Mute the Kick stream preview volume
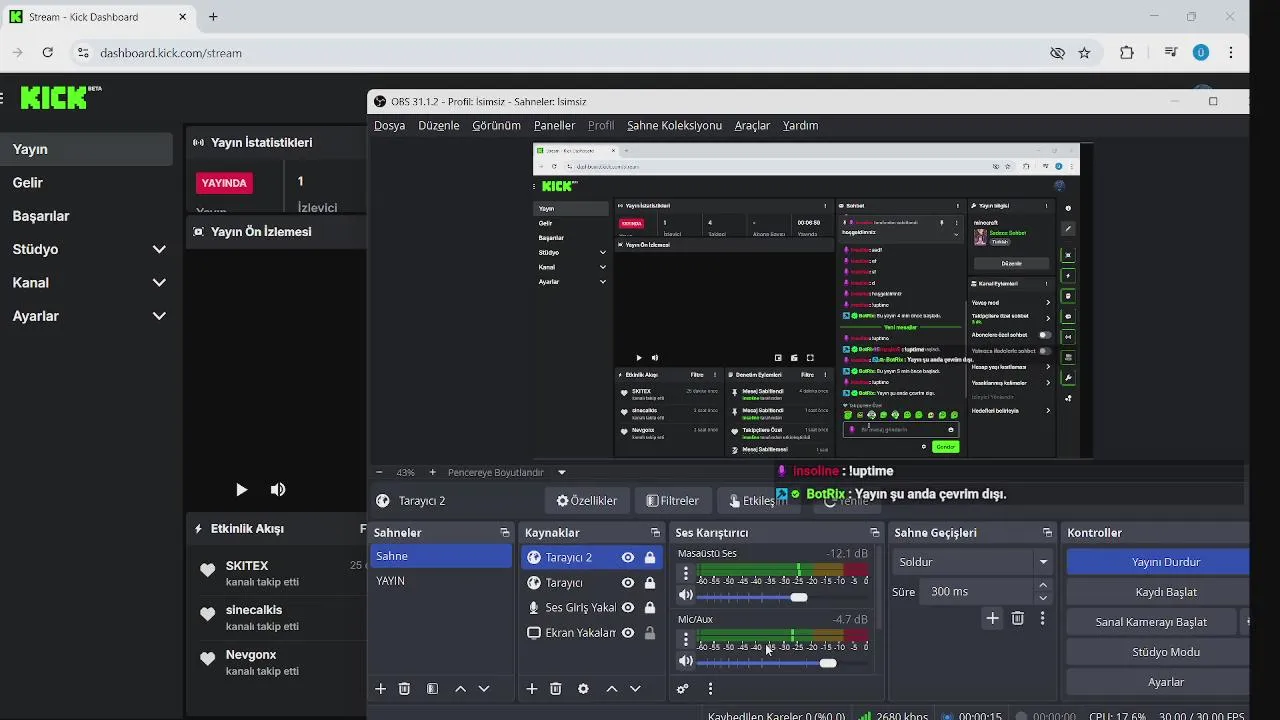Image resolution: width=1280 pixels, height=720 pixels. [278, 489]
